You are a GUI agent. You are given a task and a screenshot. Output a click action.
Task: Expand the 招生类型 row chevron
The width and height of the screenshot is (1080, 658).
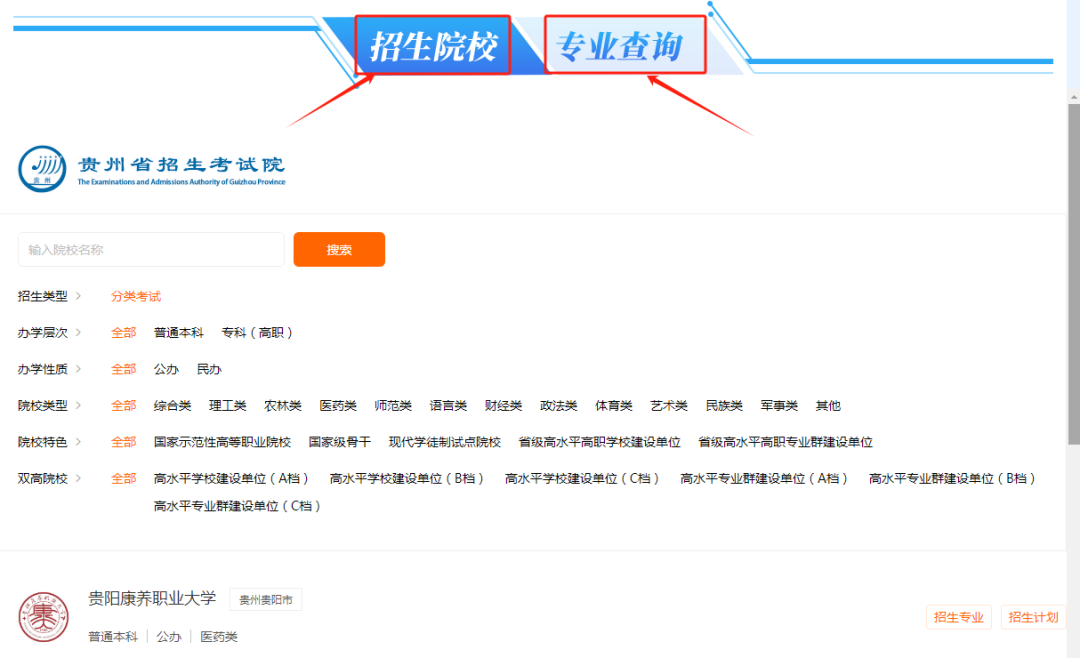click(x=78, y=296)
